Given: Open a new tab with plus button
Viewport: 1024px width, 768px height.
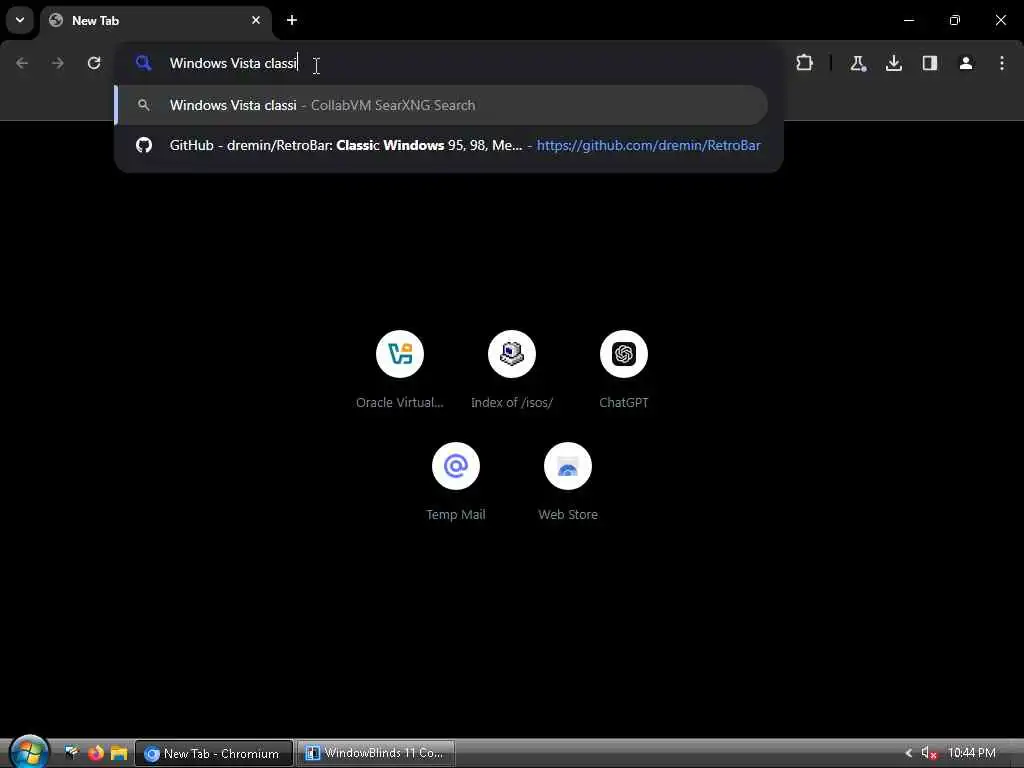Looking at the screenshot, I should (292, 20).
